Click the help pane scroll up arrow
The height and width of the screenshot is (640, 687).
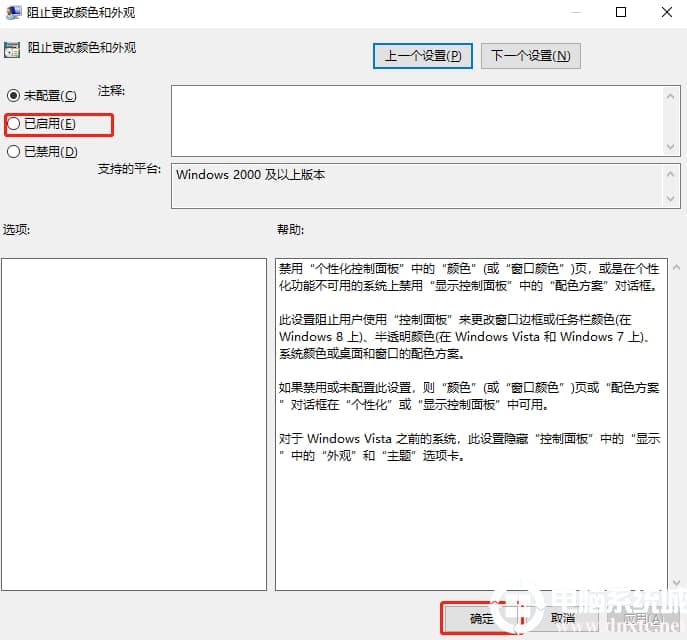coord(676,267)
